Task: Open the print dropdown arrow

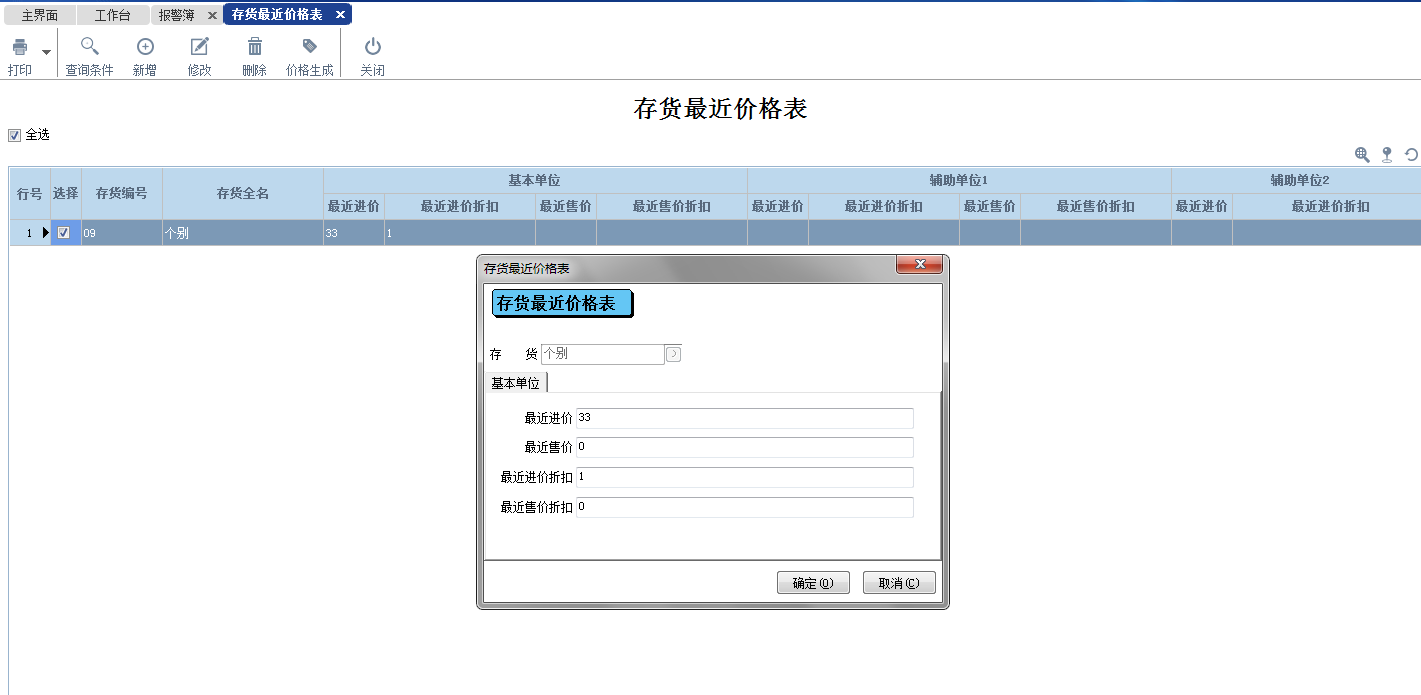Action: click(46, 51)
